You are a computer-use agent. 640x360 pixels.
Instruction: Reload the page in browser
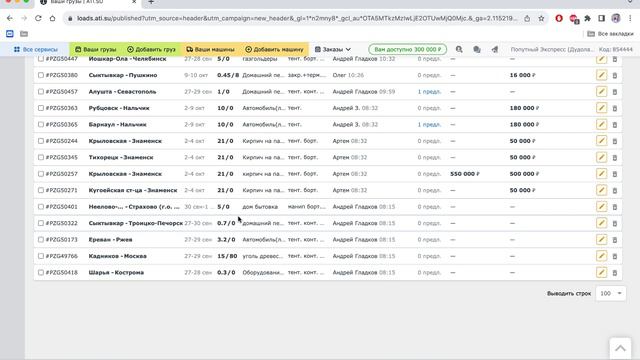coord(38,18)
